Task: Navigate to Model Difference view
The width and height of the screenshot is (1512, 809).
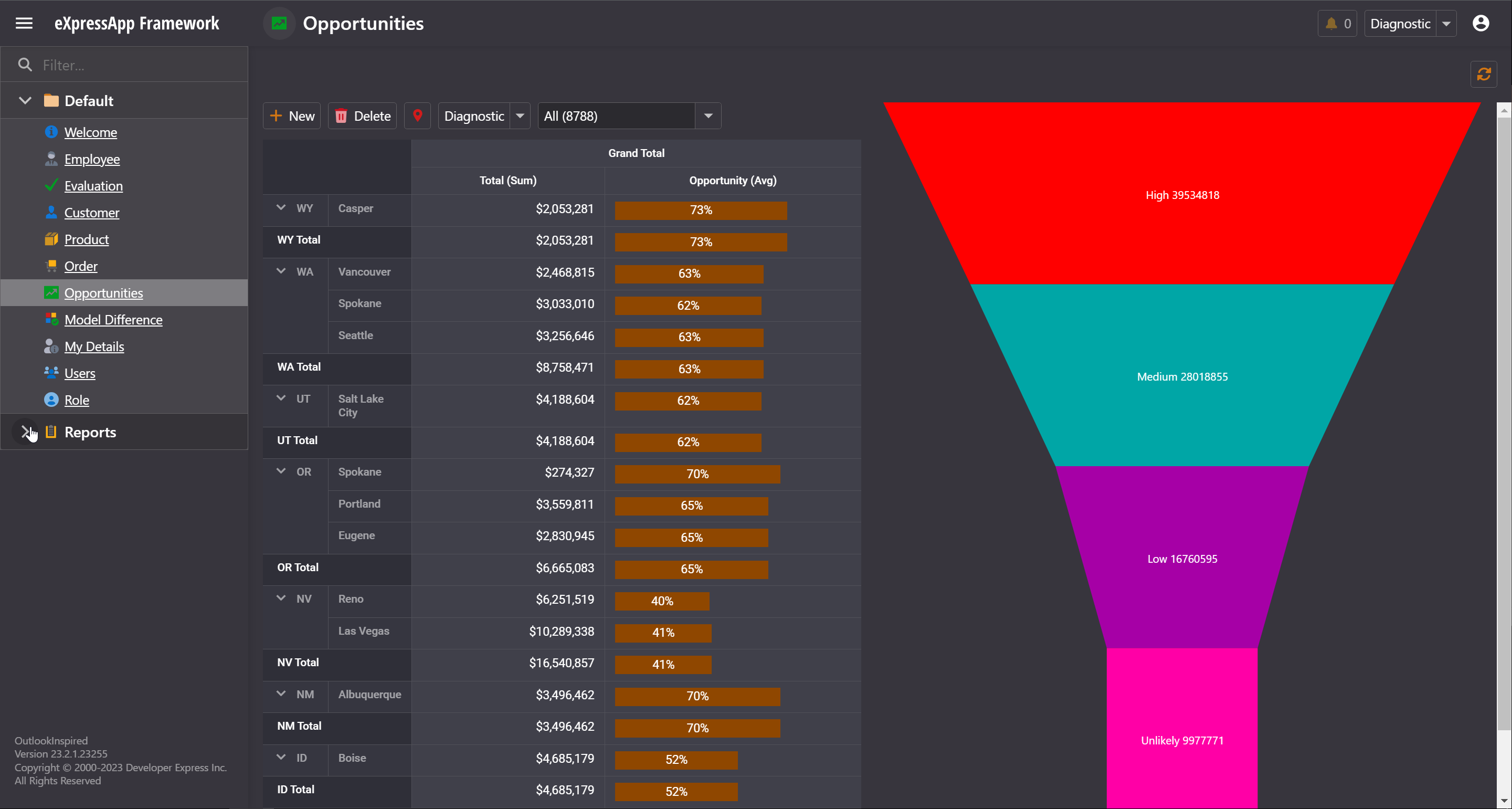Action: [x=113, y=319]
